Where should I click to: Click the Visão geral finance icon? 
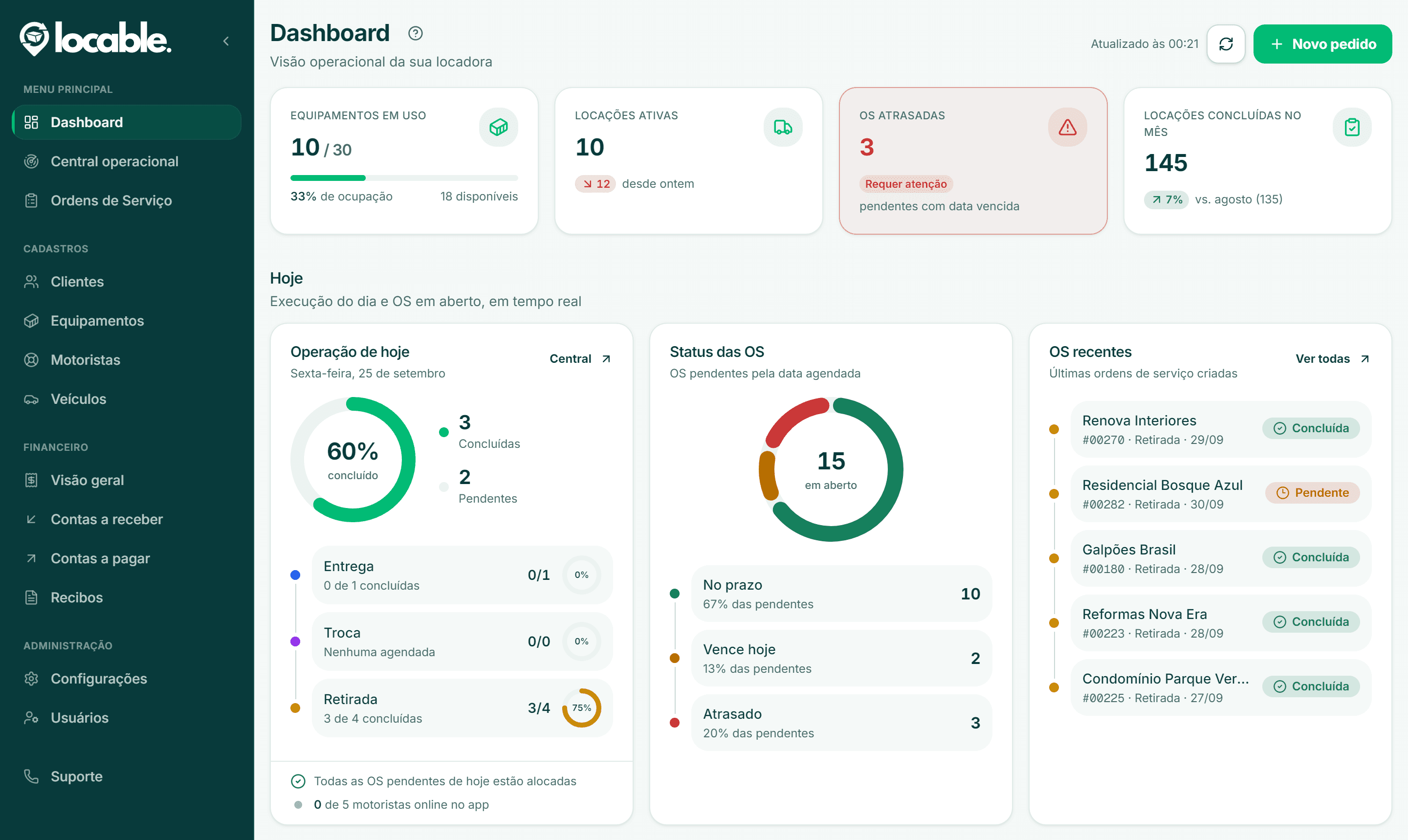tap(31, 480)
